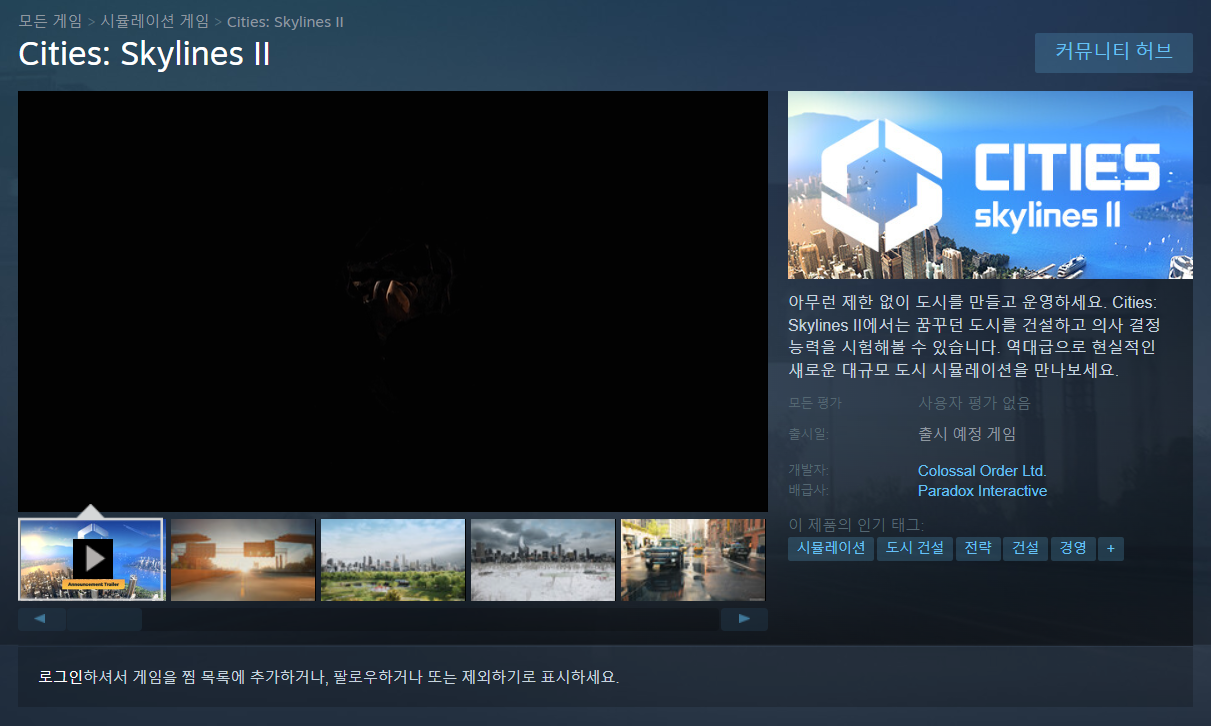The height and width of the screenshot is (726, 1211).
Task: Click the Cities Skylines II header image
Action: pos(990,185)
